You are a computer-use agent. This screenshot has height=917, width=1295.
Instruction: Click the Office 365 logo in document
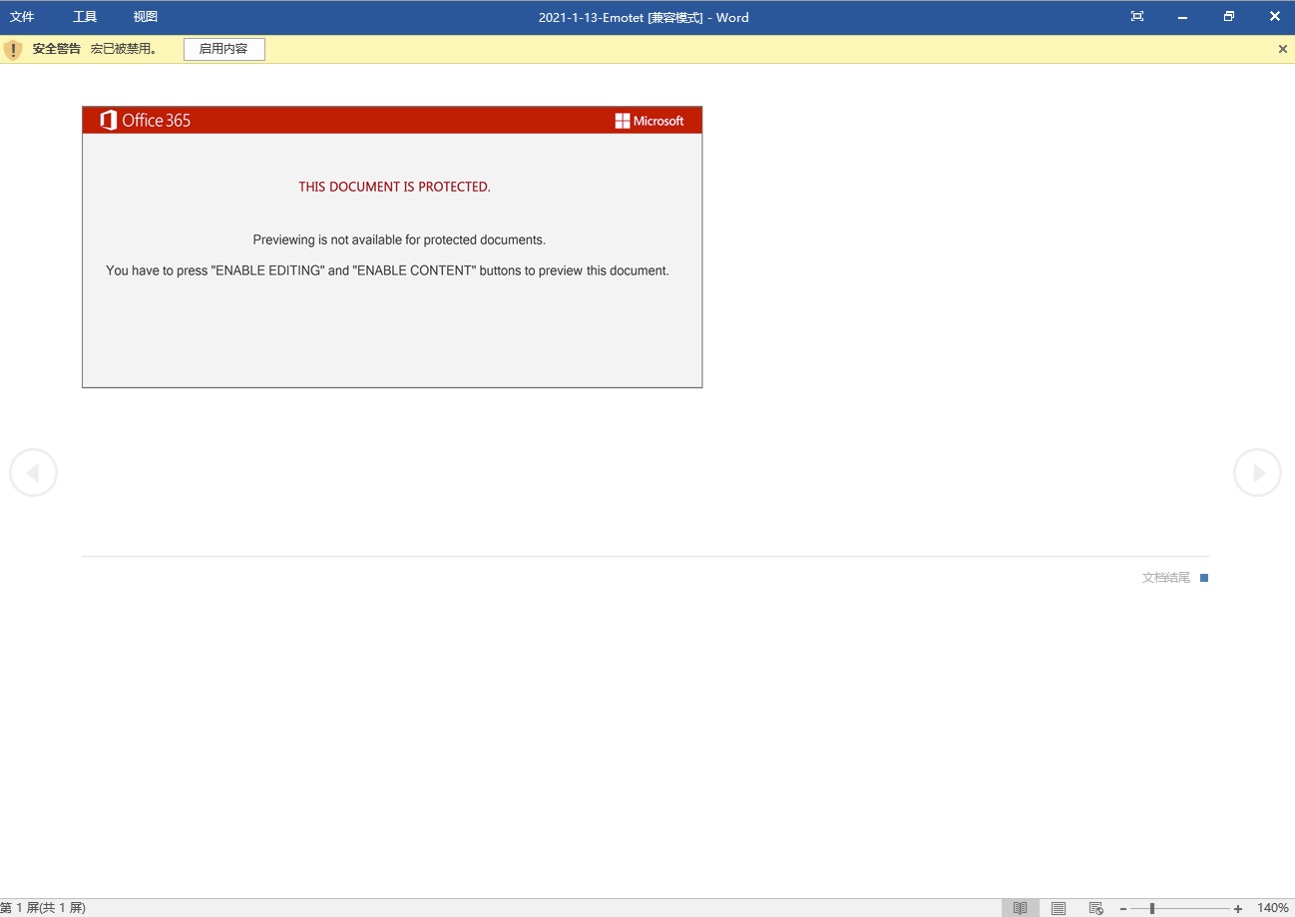[x=145, y=121]
